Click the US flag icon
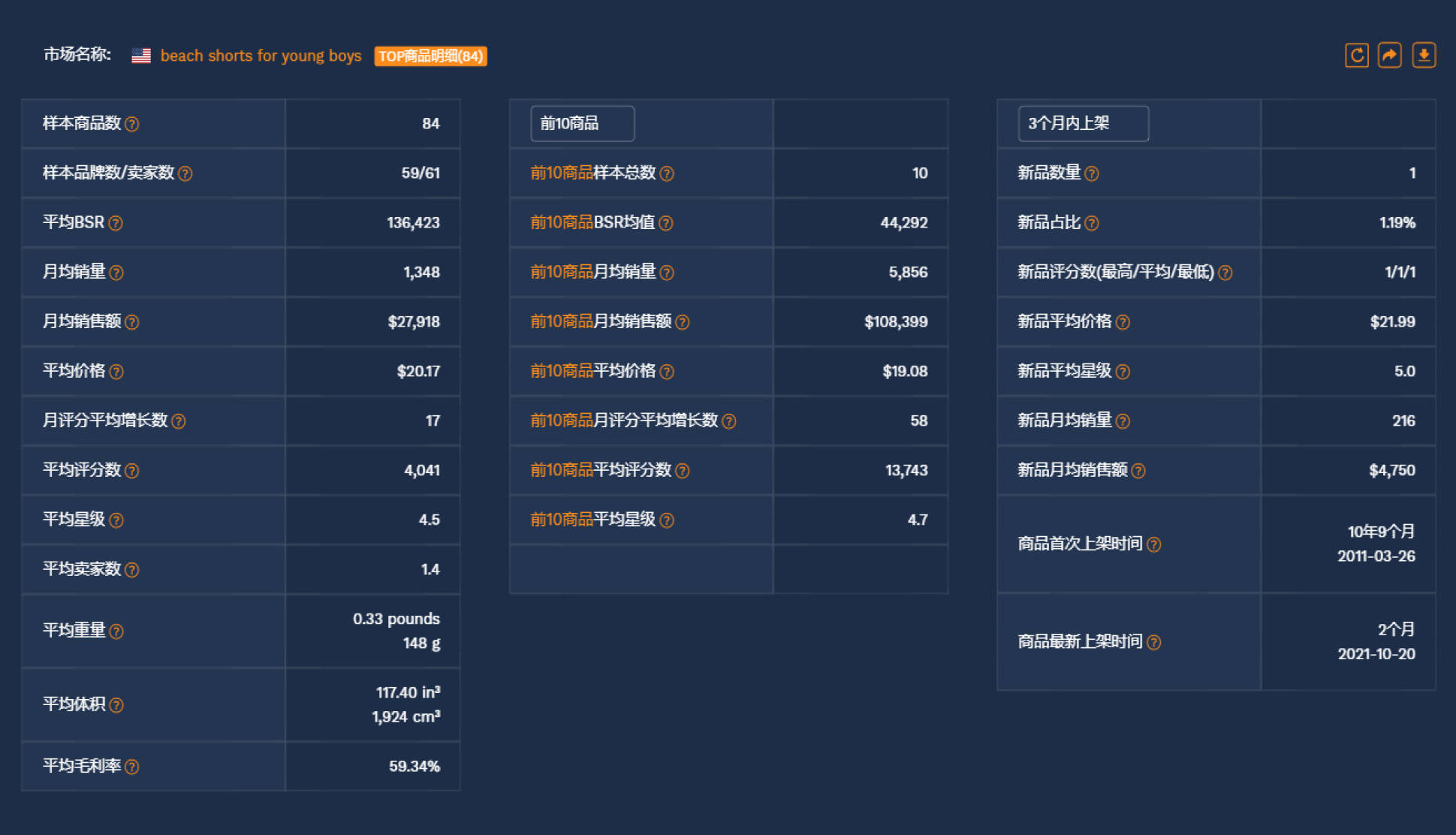The width and height of the screenshot is (1456, 835). pos(141,56)
